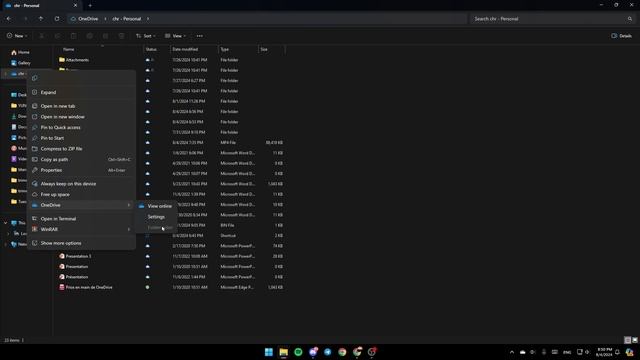Collapse the This PC tree node
The height and width of the screenshot is (360, 640).
click(5, 223)
